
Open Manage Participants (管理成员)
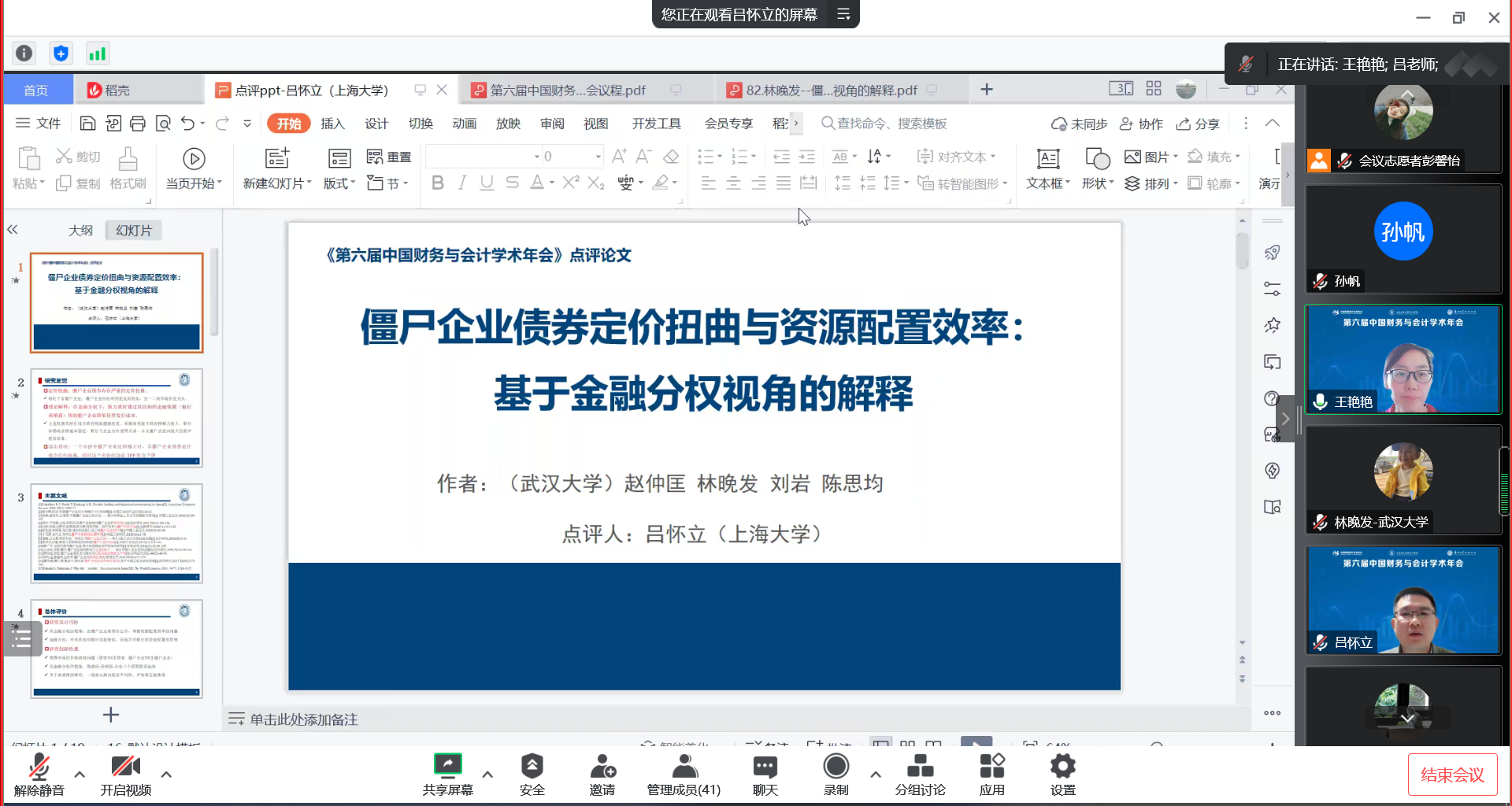(x=684, y=767)
